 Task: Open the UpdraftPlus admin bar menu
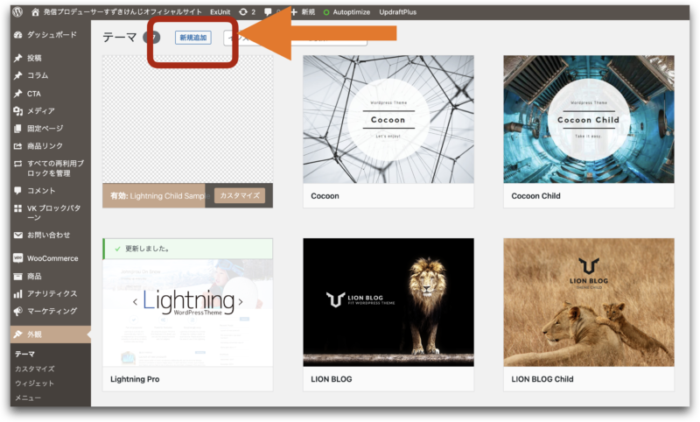tap(398, 12)
